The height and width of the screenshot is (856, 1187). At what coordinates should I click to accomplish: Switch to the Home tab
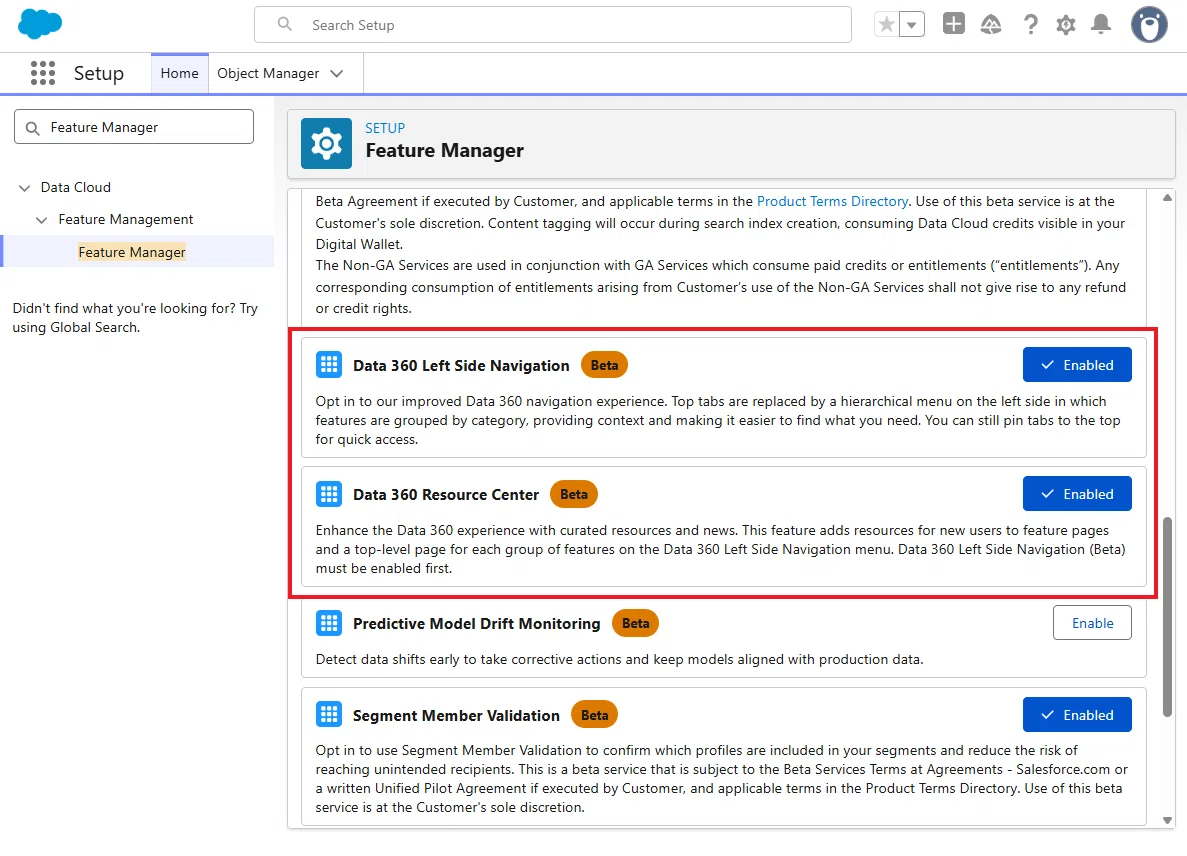[179, 73]
